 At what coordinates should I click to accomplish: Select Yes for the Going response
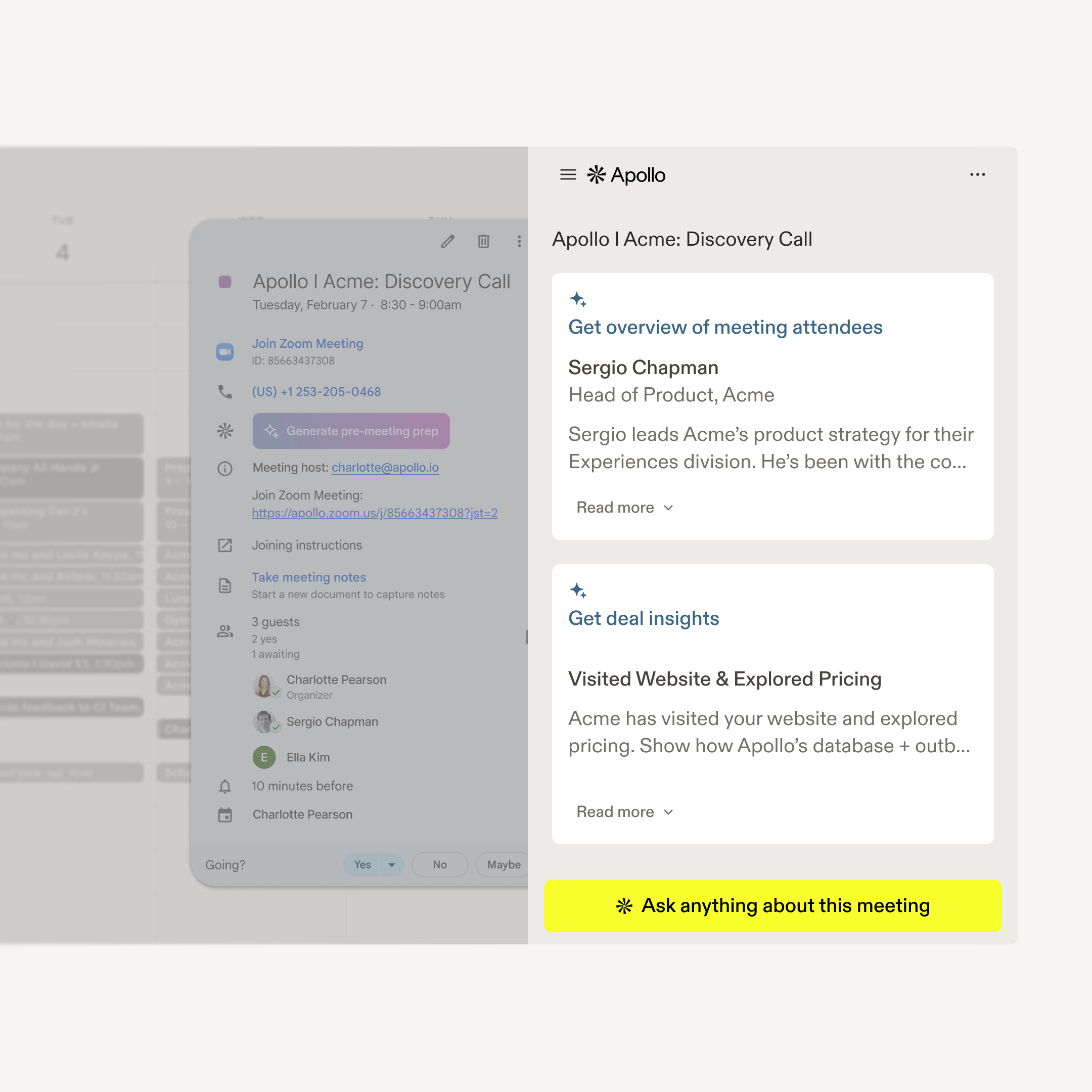point(362,865)
